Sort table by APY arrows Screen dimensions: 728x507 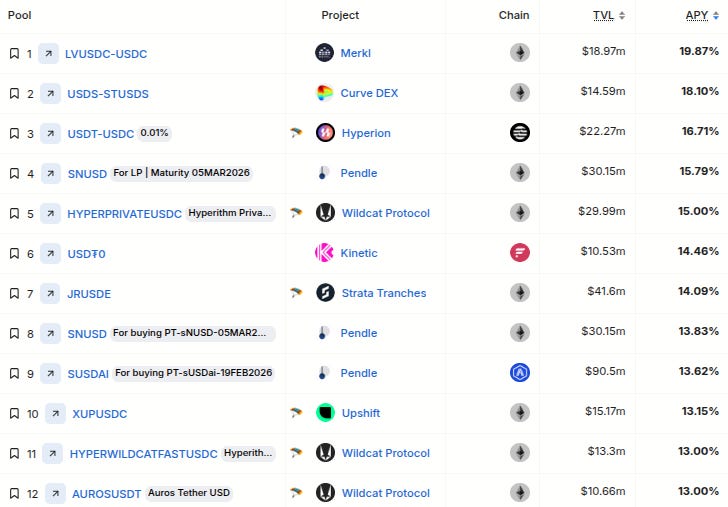coord(715,15)
